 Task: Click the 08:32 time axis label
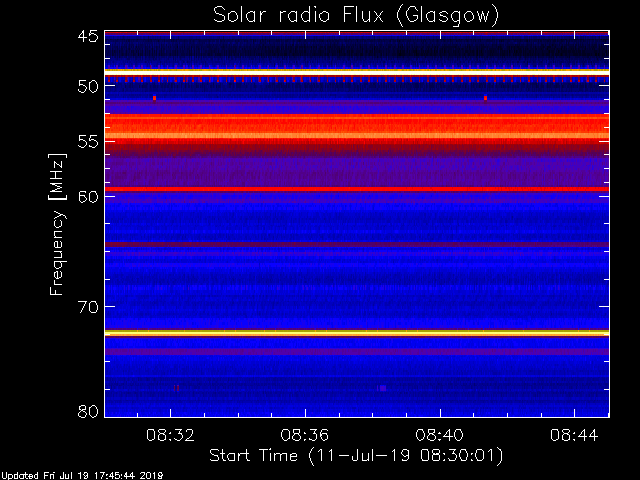coord(170,436)
